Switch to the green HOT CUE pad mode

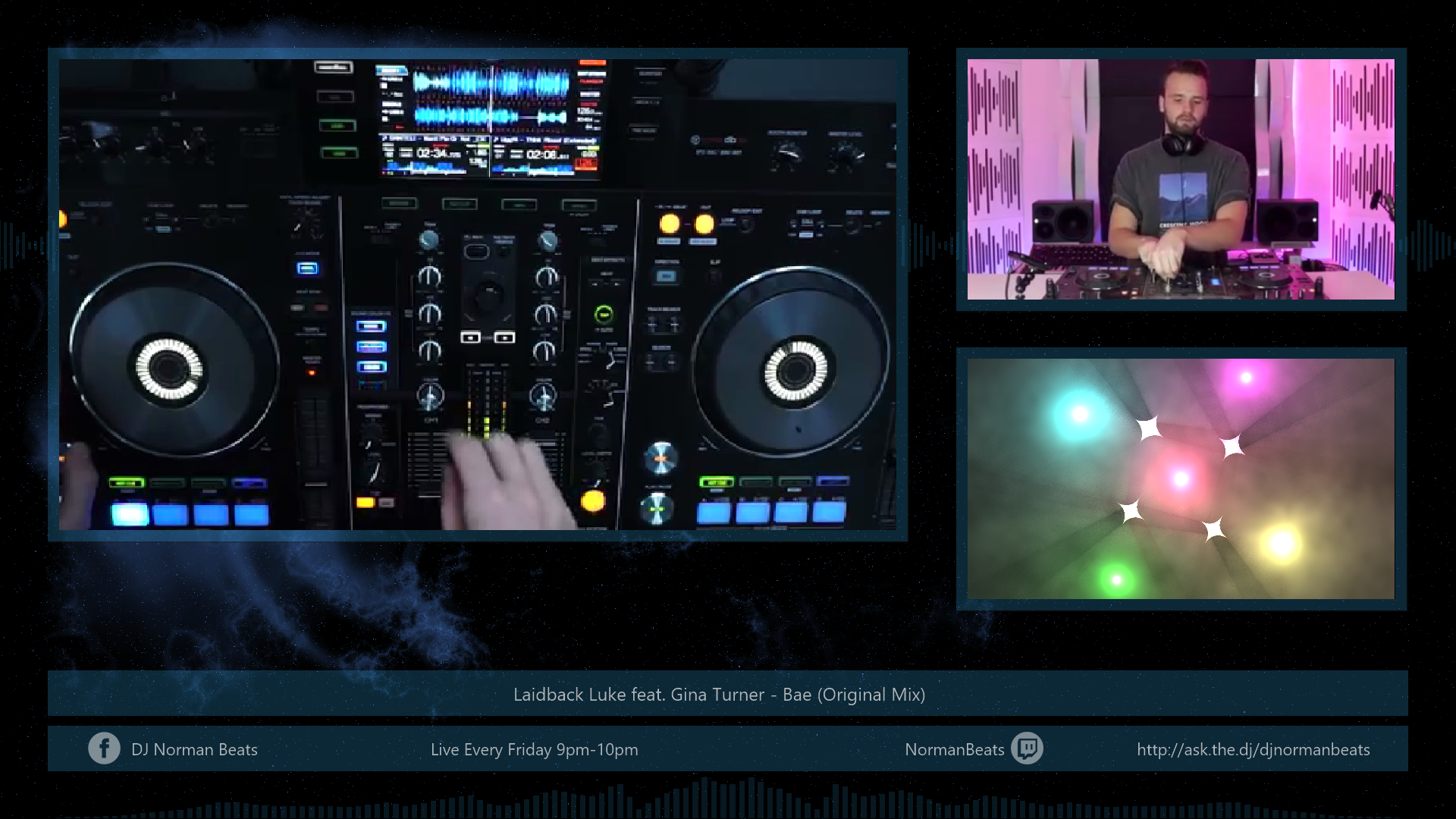[x=127, y=482]
